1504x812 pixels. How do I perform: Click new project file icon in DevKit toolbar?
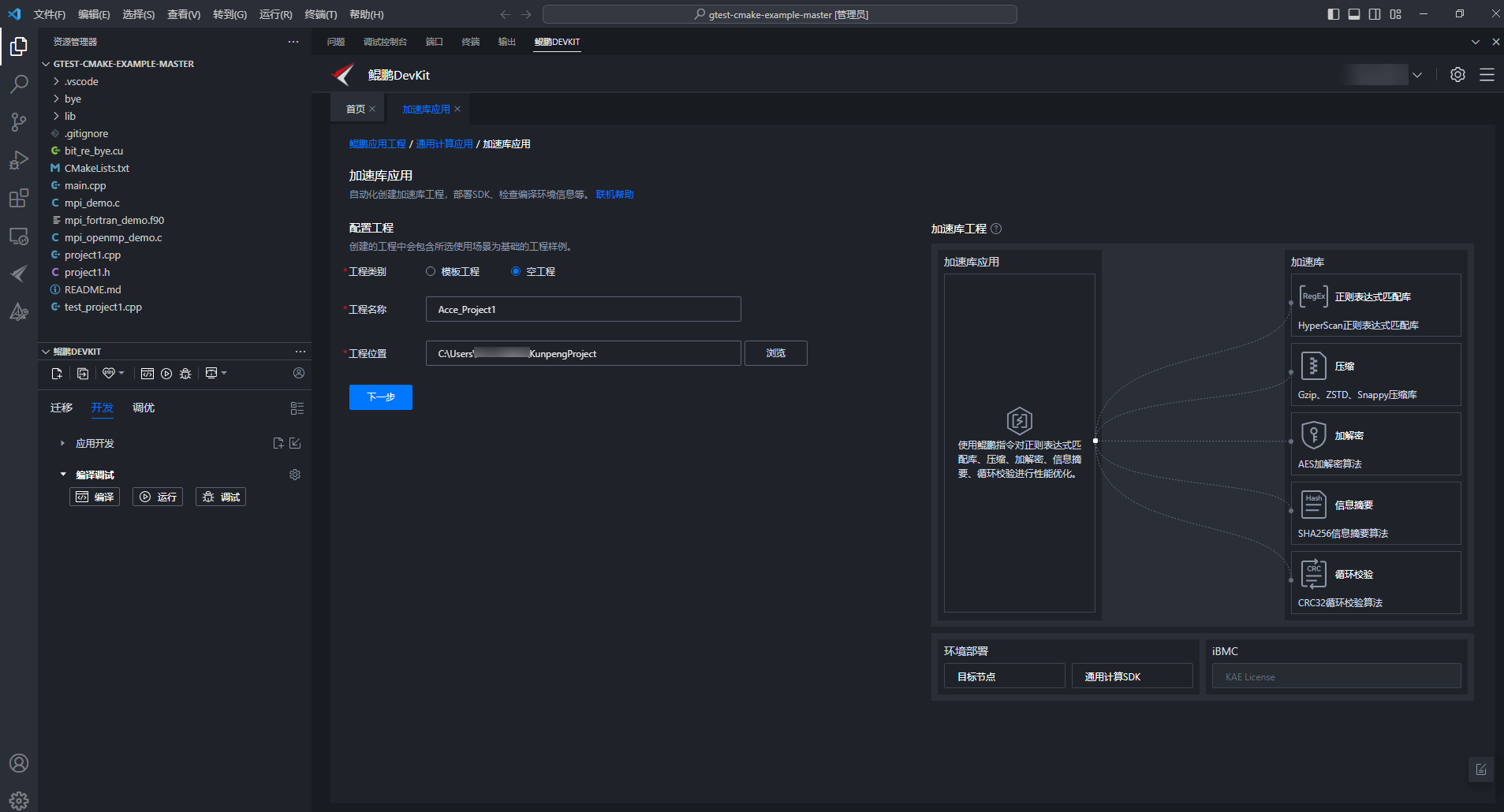57,374
